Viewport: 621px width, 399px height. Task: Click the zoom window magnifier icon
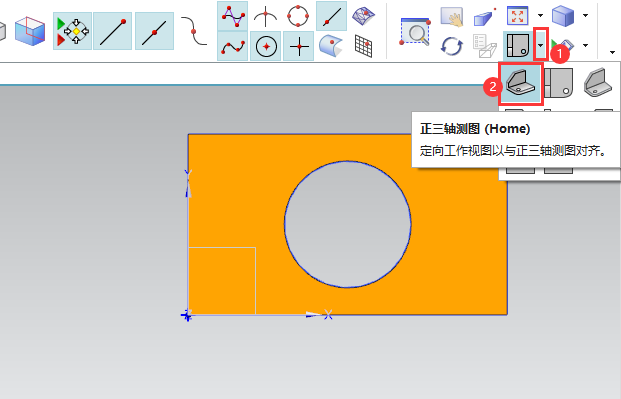pos(415,32)
